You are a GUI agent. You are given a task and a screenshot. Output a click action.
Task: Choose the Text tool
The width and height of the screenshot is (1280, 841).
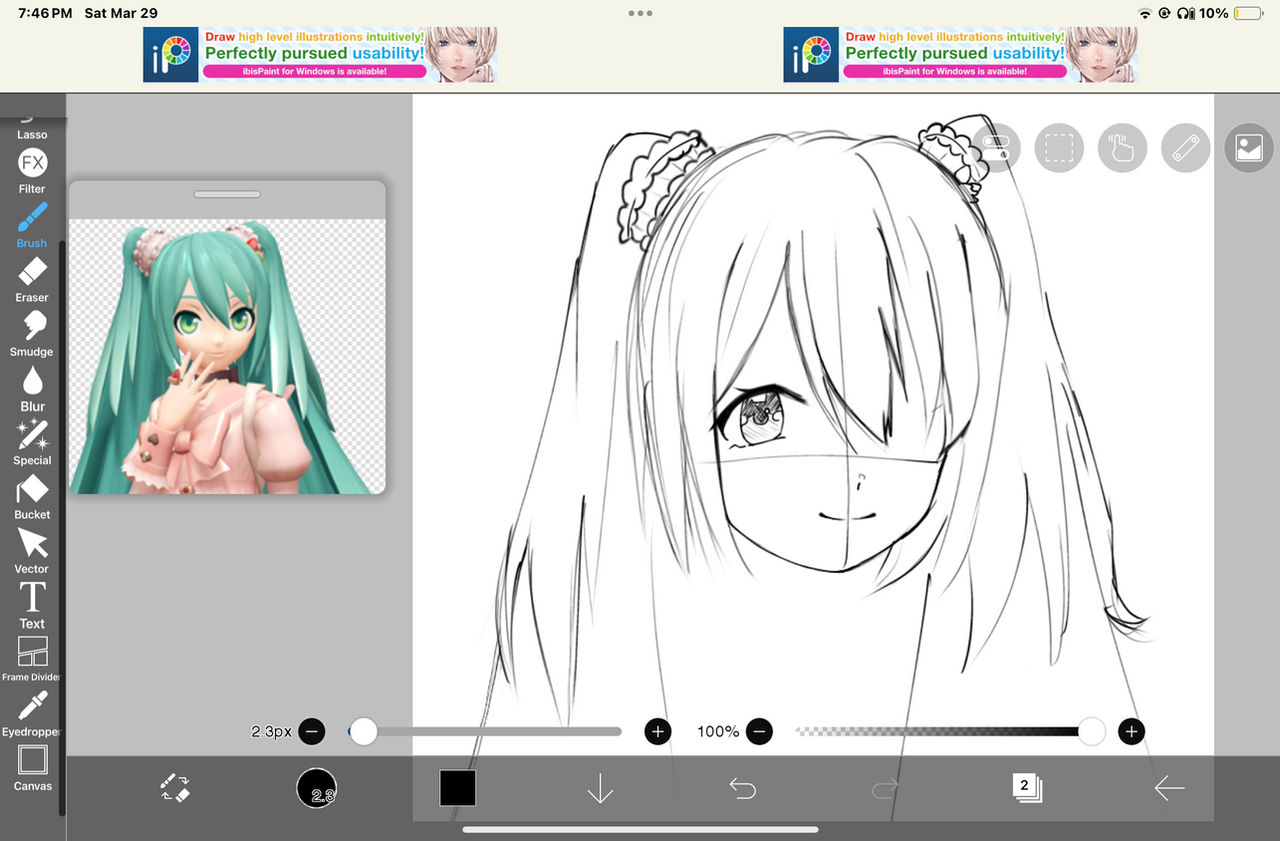click(32, 605)
